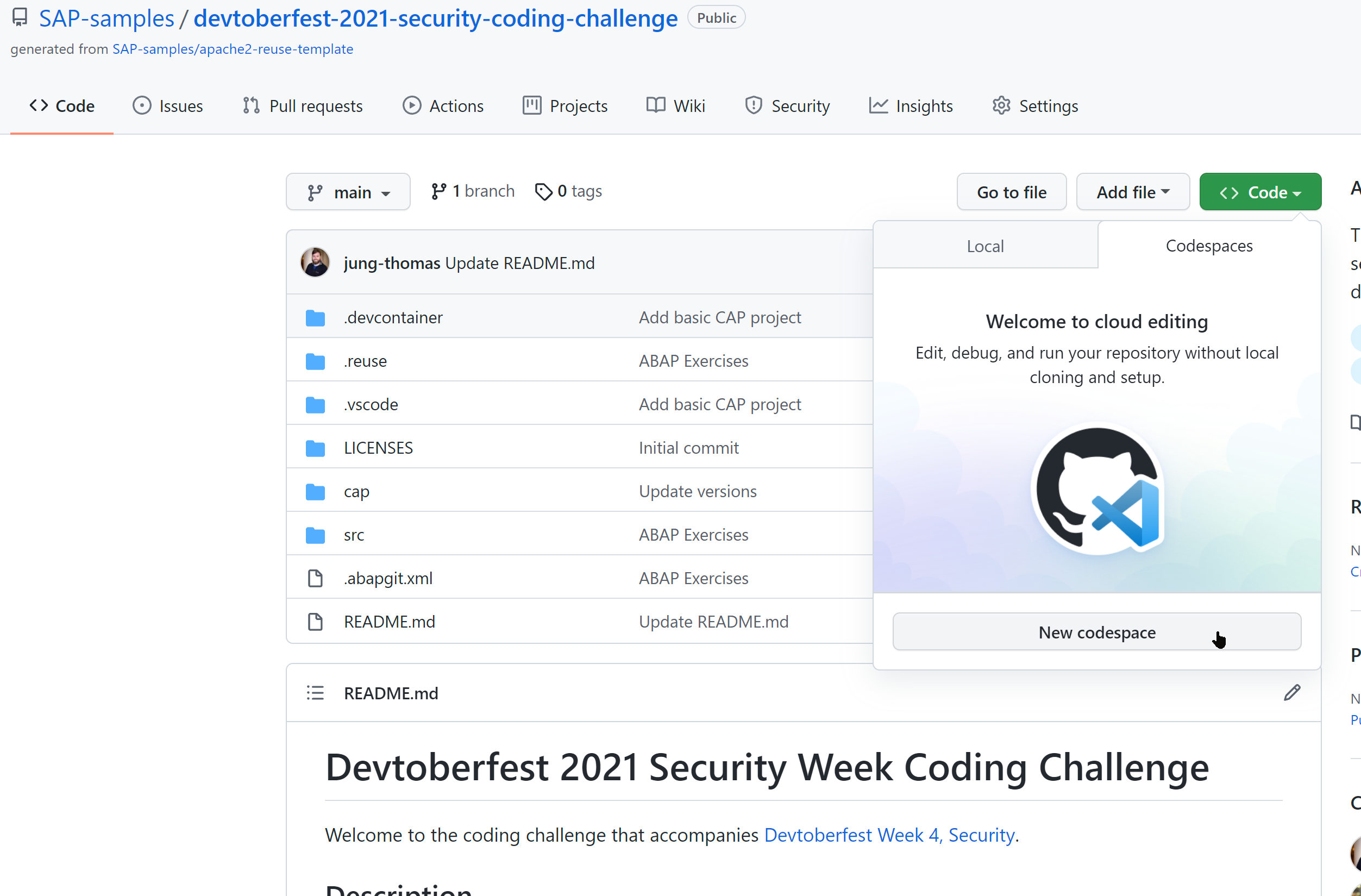Open the Initial commit message for LICENSES
Image resolution: width=1361 pixels, height=896 pixels.
coord(688,448)
